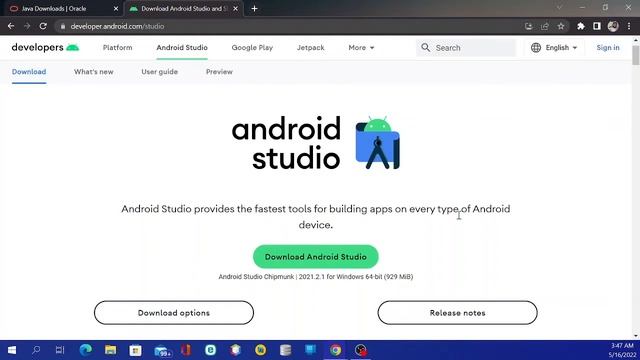Click the address bar URL

point(117,26)
